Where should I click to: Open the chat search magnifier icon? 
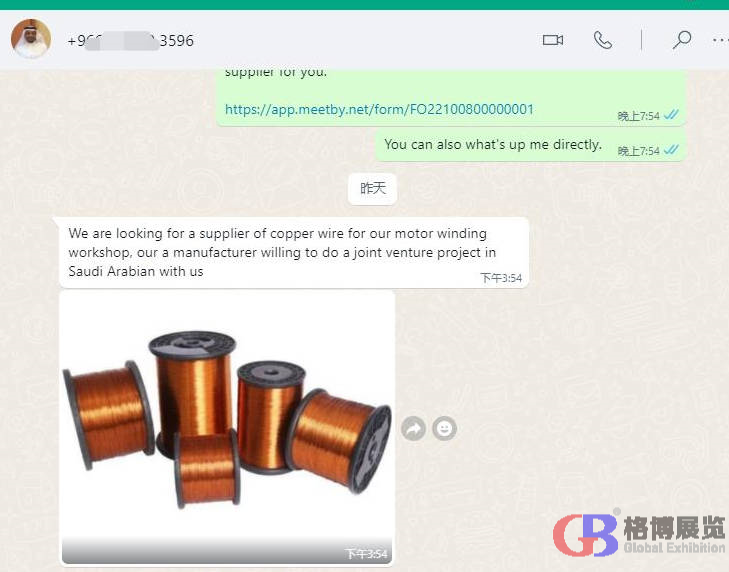pos(682,40)
